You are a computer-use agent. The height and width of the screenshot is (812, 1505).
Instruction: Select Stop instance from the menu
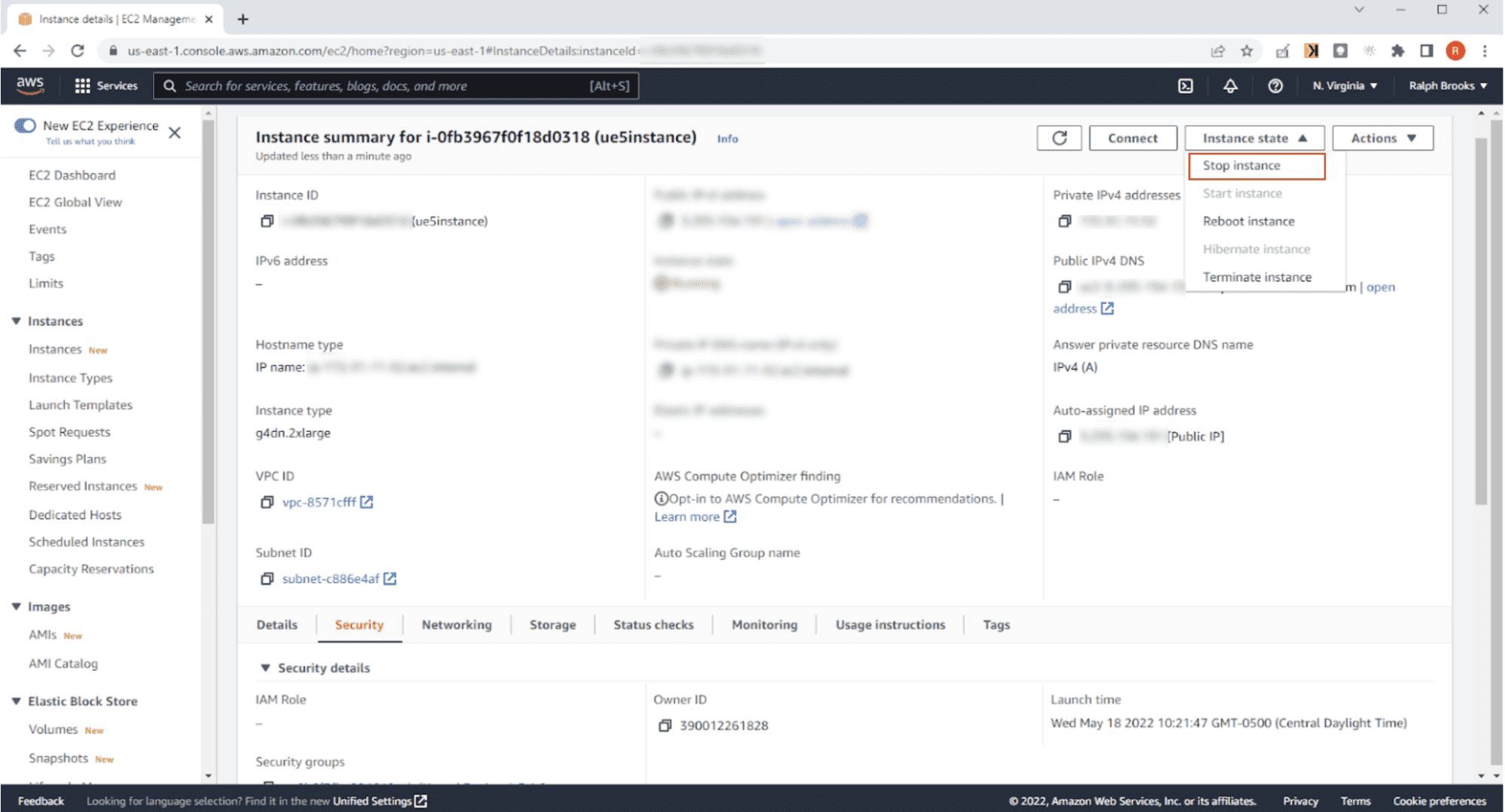coord(1257,166)
